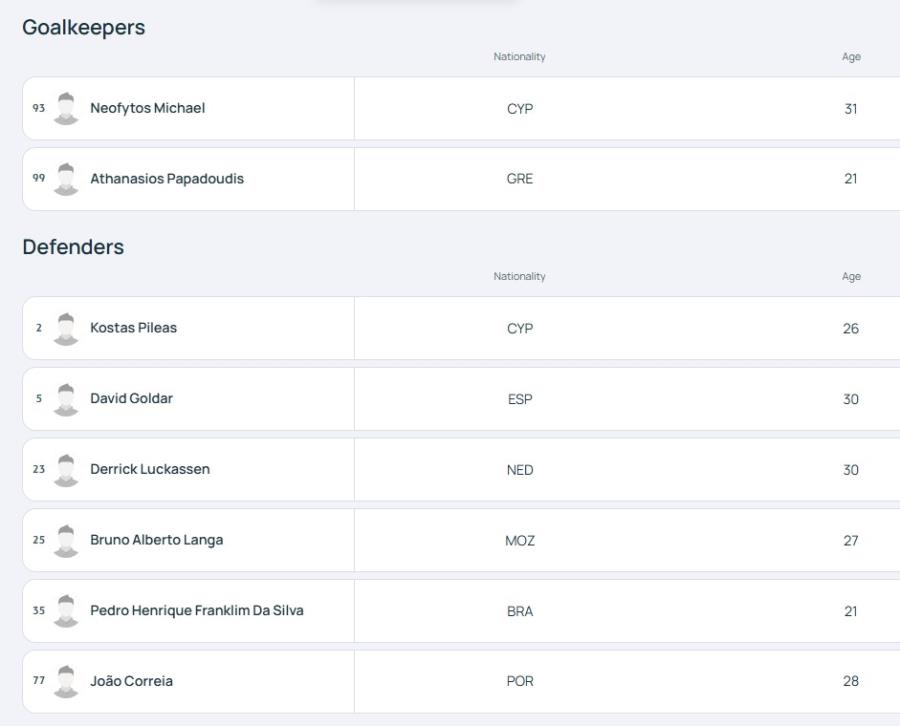The width and height of the screenshot is (900, 726).
Task: Click David Goldar's player avatar
Action: tap(66, 399)
